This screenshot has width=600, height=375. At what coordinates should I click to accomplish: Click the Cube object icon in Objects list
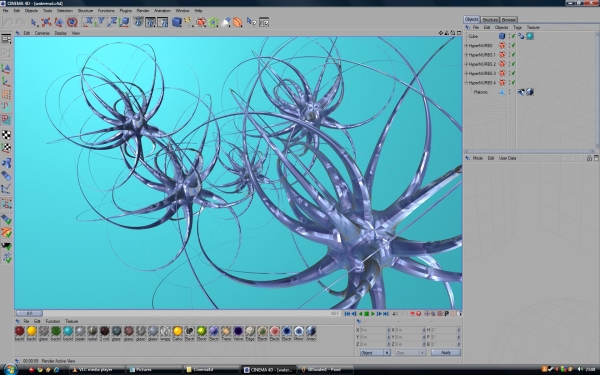(502, 36)
